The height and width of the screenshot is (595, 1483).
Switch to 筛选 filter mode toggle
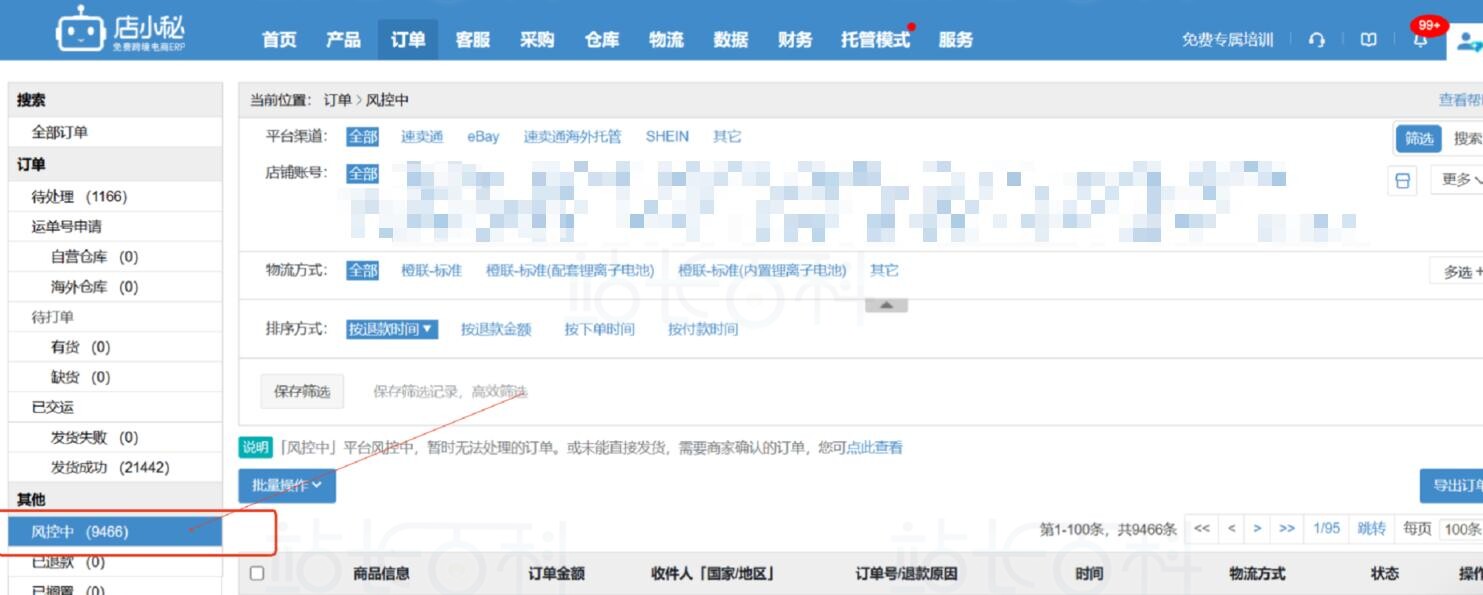(1418, 138)
